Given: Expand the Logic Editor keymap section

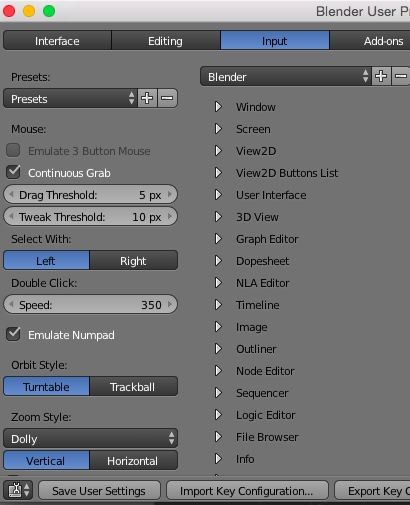Looking at the screenshot, I should (218, 415).
